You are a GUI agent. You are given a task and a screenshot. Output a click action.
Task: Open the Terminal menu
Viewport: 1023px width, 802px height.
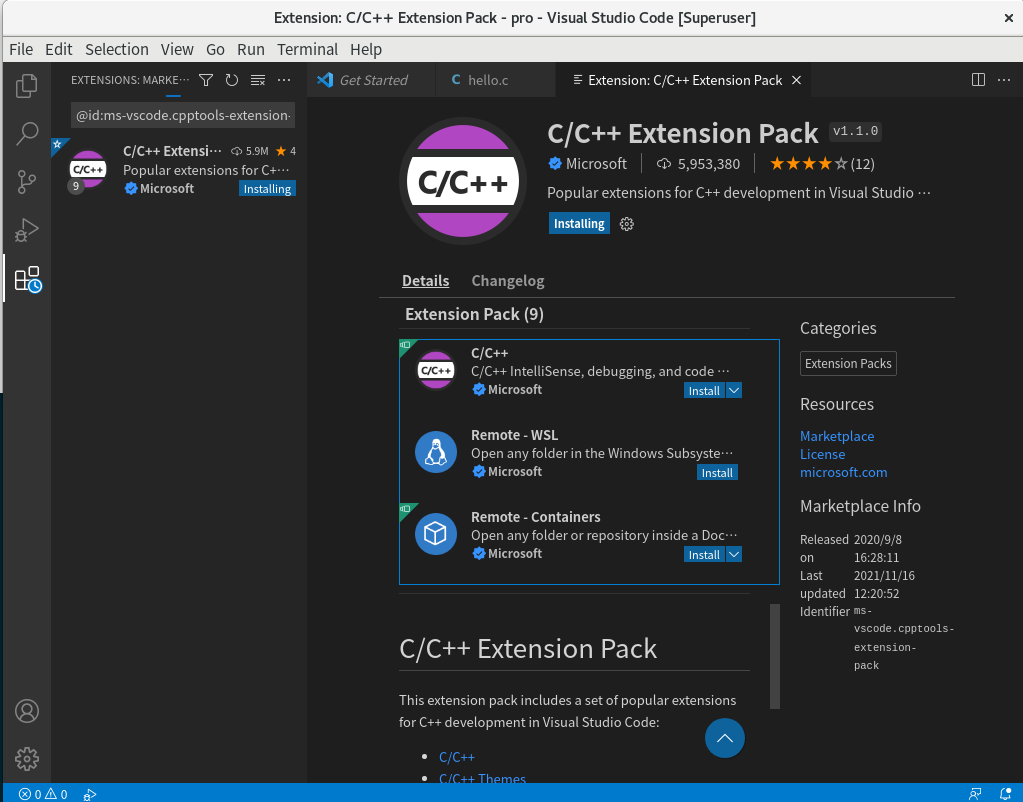click(307, 50)
